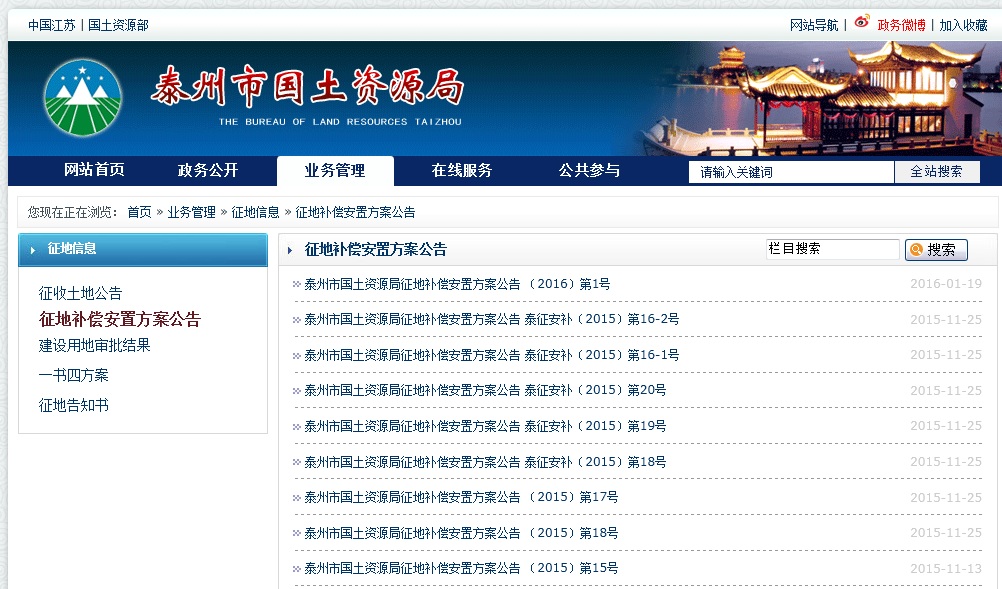
Task: Click the Weibo icon beside 政务微博
Action: point(862,22)
